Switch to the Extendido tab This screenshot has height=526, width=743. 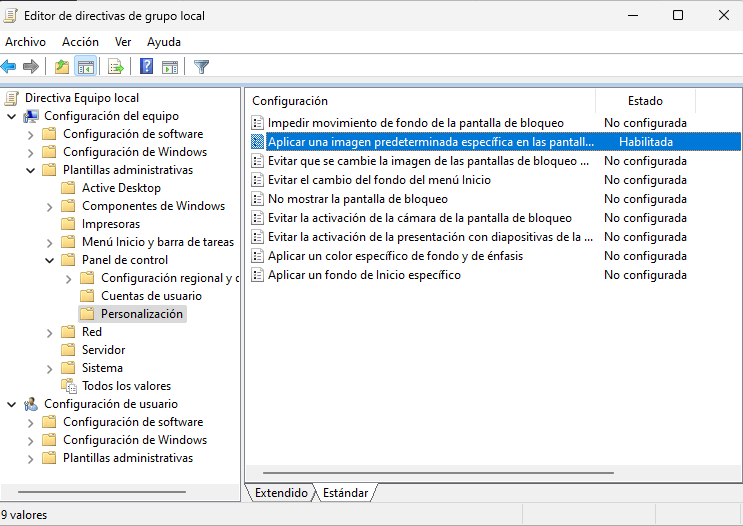click(x=281, y=493)
